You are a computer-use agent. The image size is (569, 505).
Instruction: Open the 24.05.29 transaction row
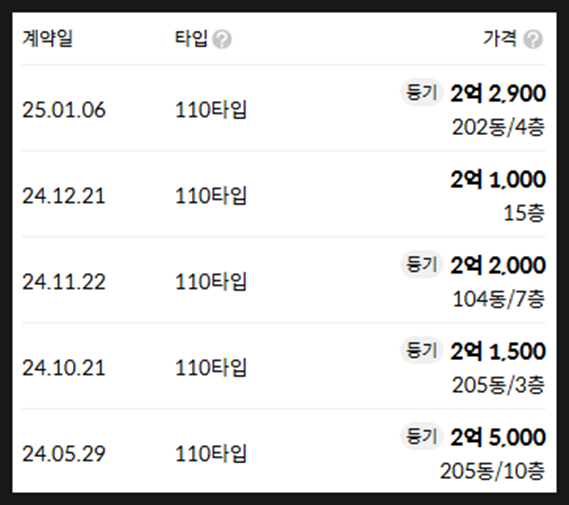pyautogui.click(x=283, y=451)
